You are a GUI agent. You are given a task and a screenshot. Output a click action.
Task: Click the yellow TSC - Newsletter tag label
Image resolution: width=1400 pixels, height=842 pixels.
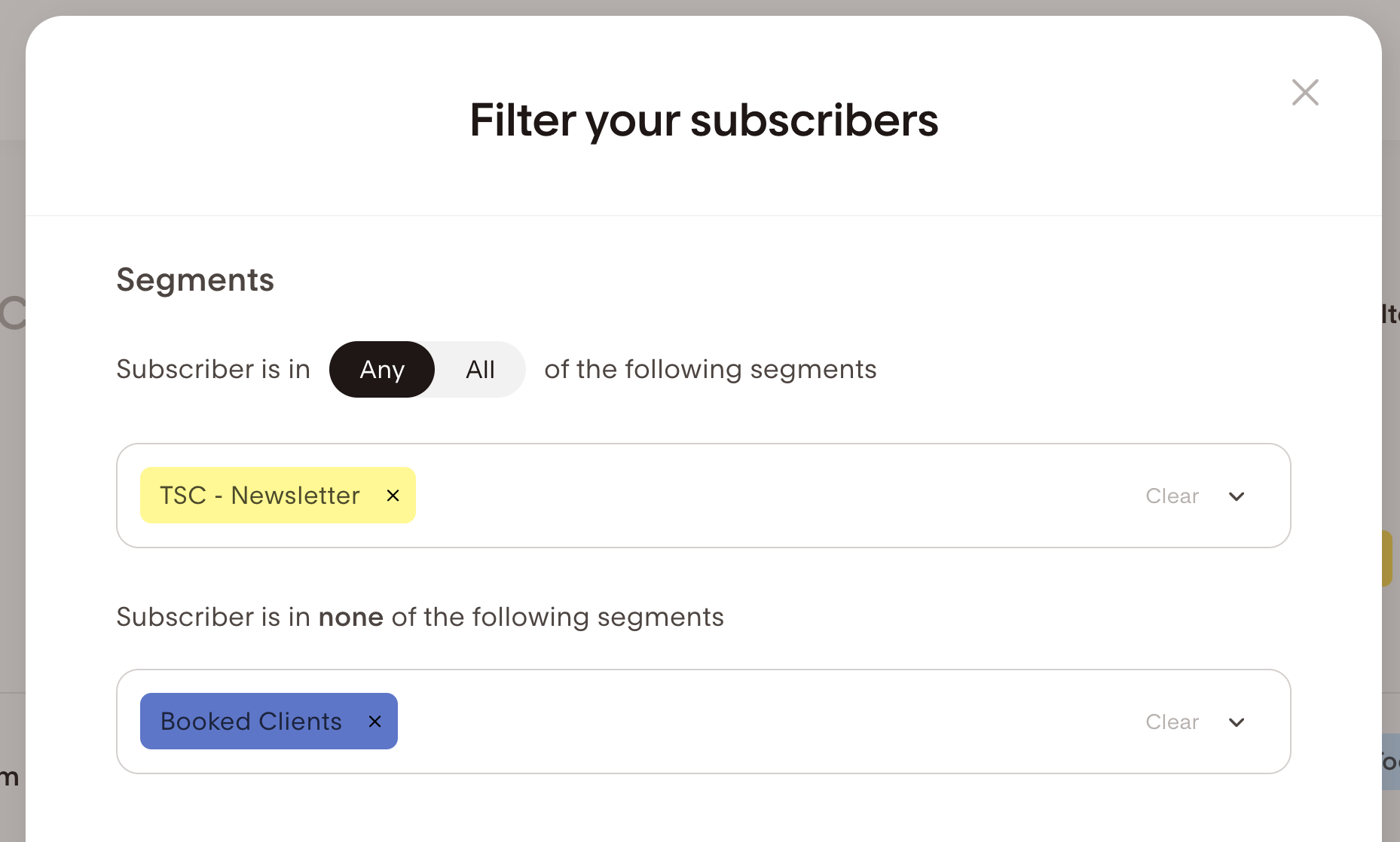point(260,496)
